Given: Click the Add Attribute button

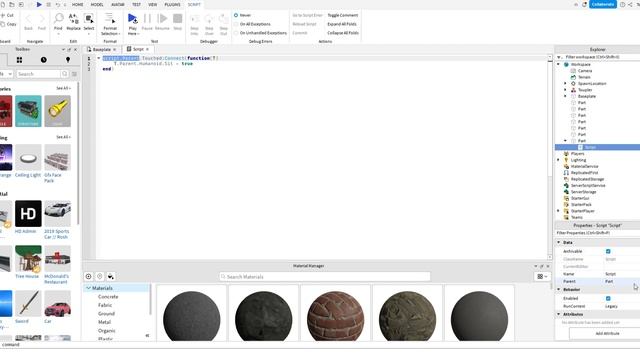Looking at the screenshot, I should click(607, 333).
